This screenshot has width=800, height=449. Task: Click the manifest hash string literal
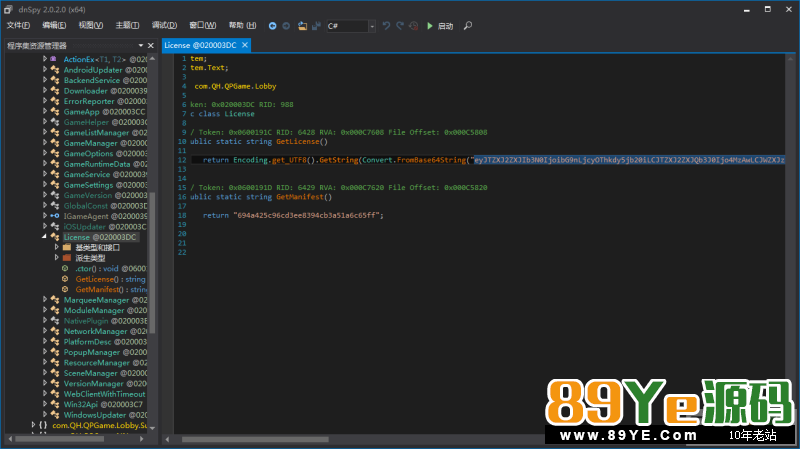pyautogui.click(x=306, y=215)
